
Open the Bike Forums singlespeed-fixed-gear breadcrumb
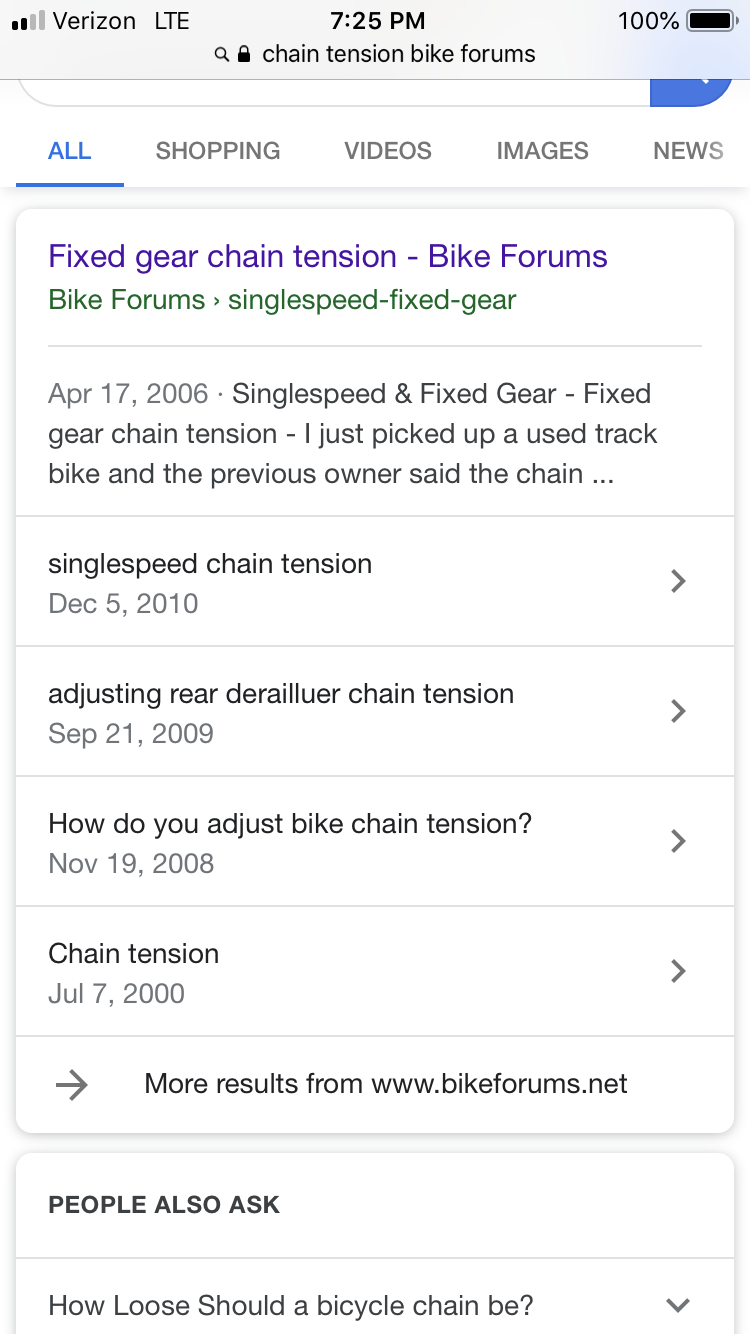[282, 299]
